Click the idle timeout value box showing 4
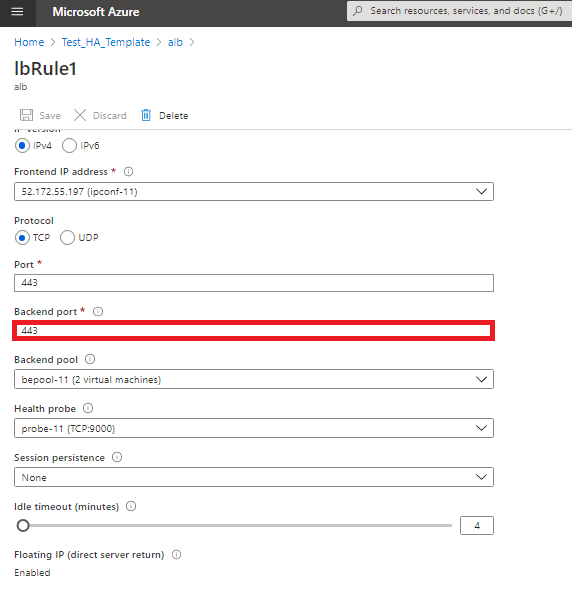 [x=477, y=526]
